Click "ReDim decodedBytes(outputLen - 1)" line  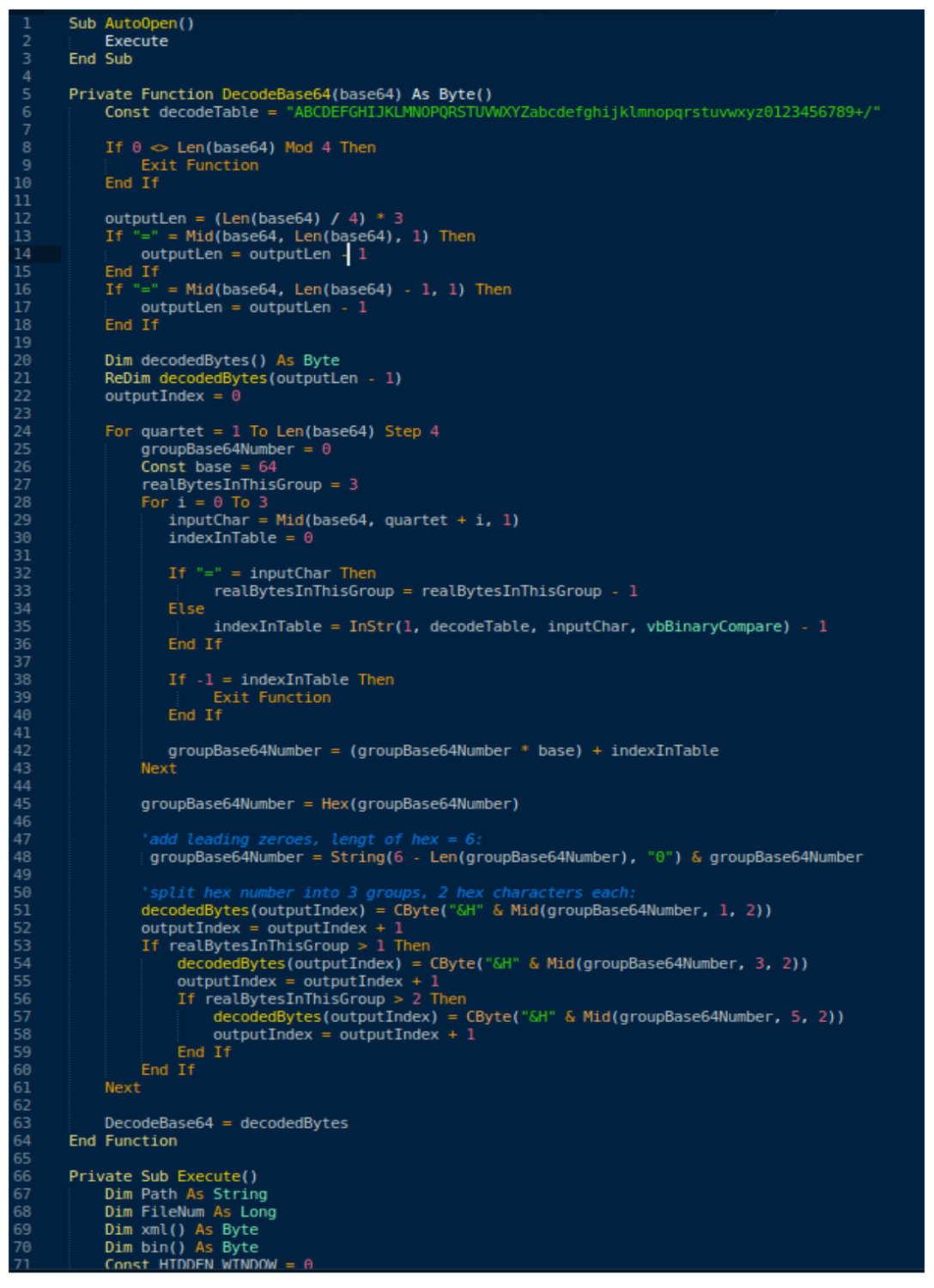(253, 378)
